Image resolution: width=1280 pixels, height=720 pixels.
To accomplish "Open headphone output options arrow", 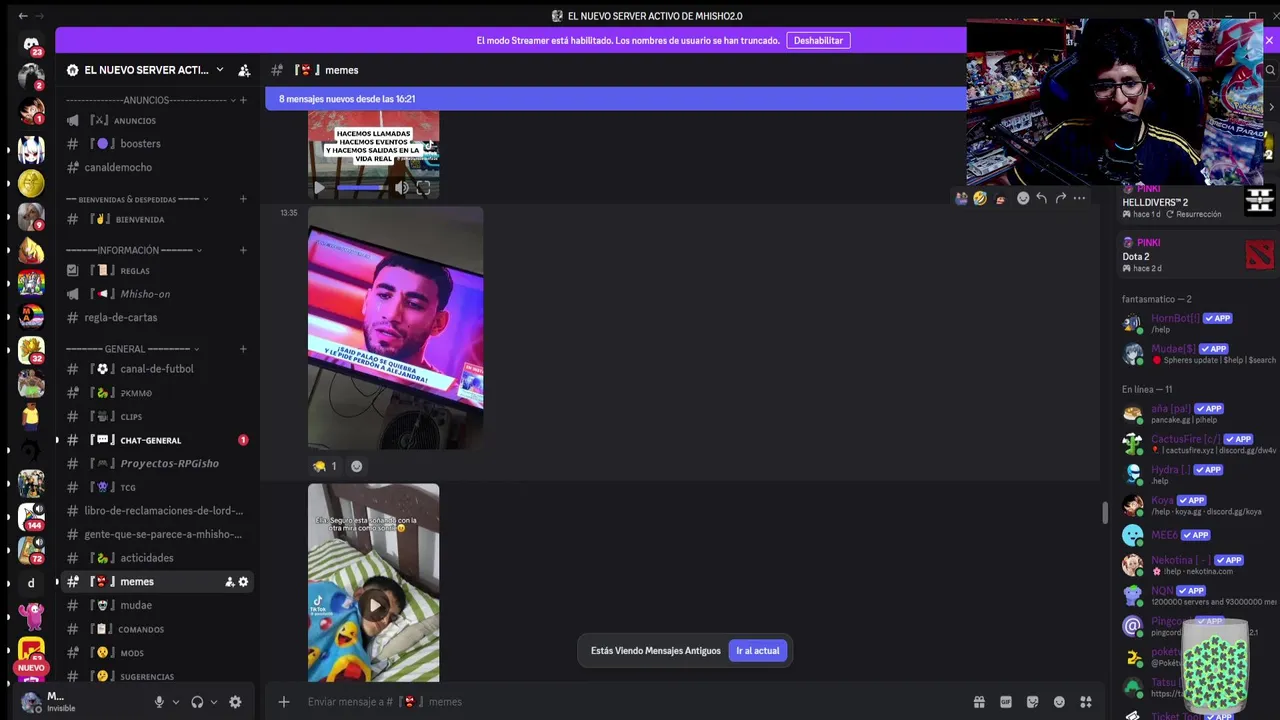I will click(215, 702).
